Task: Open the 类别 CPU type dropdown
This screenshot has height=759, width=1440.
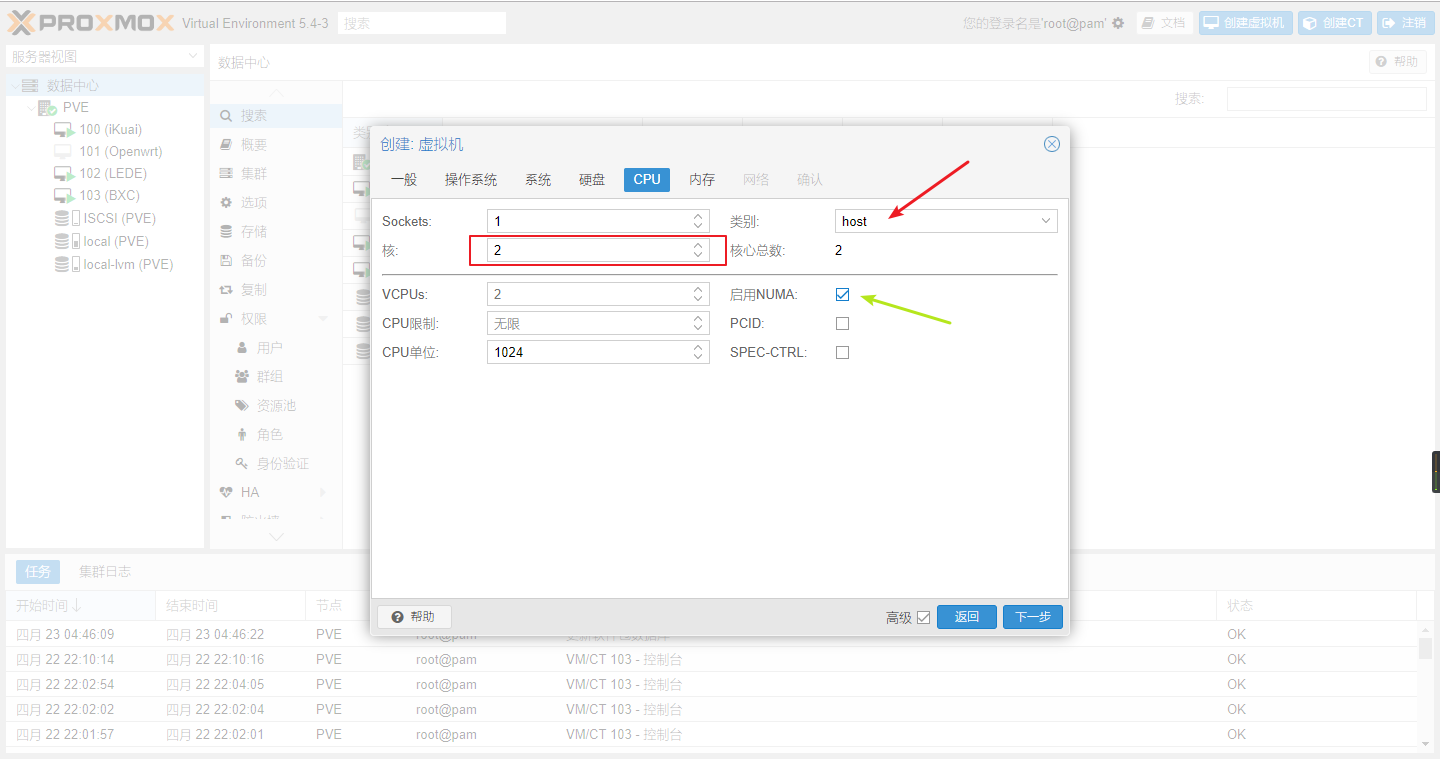Action: tap(1046, 221)
